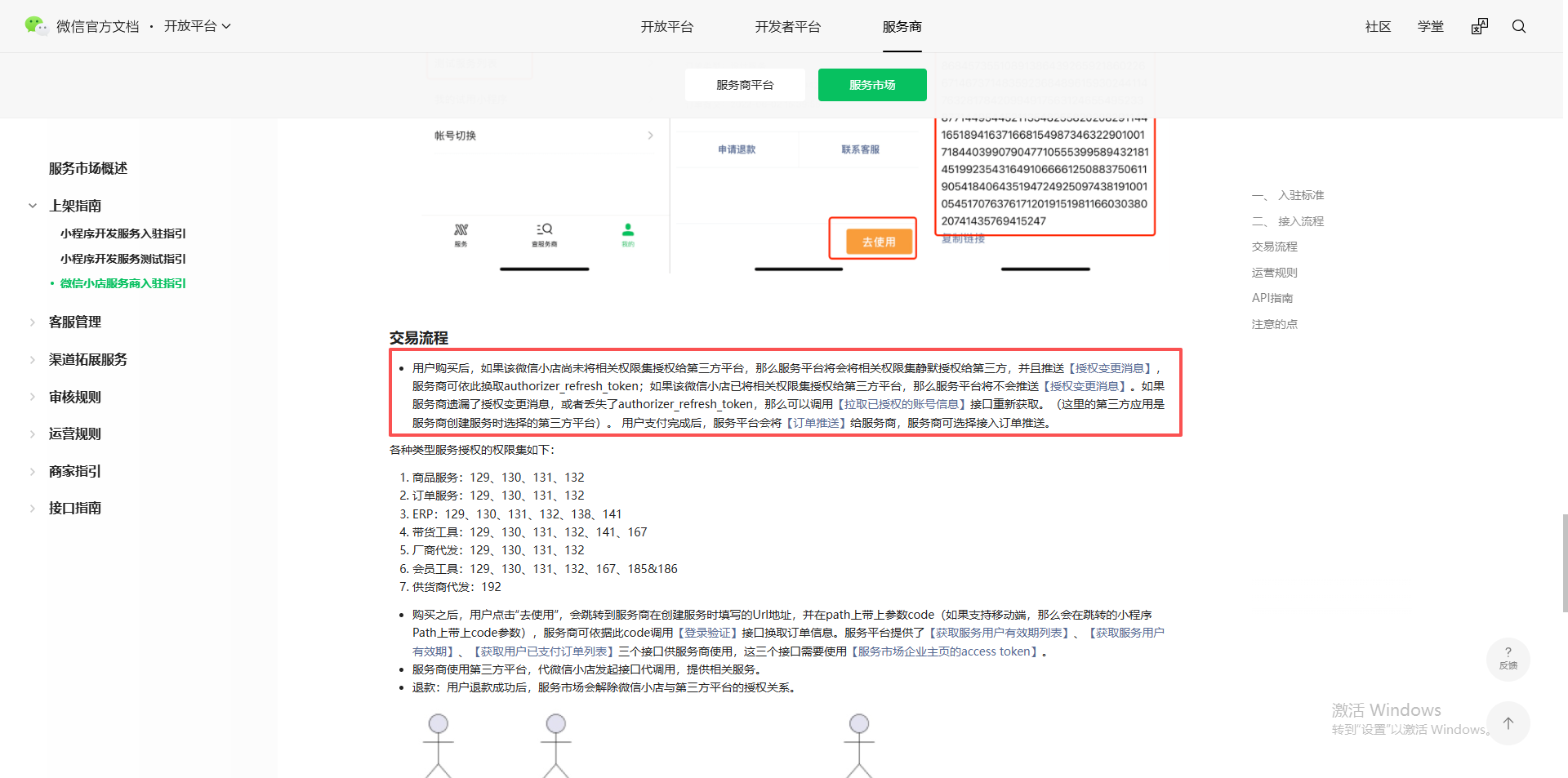Open the 获取服务用户有效期列表 link

(999, 633)
